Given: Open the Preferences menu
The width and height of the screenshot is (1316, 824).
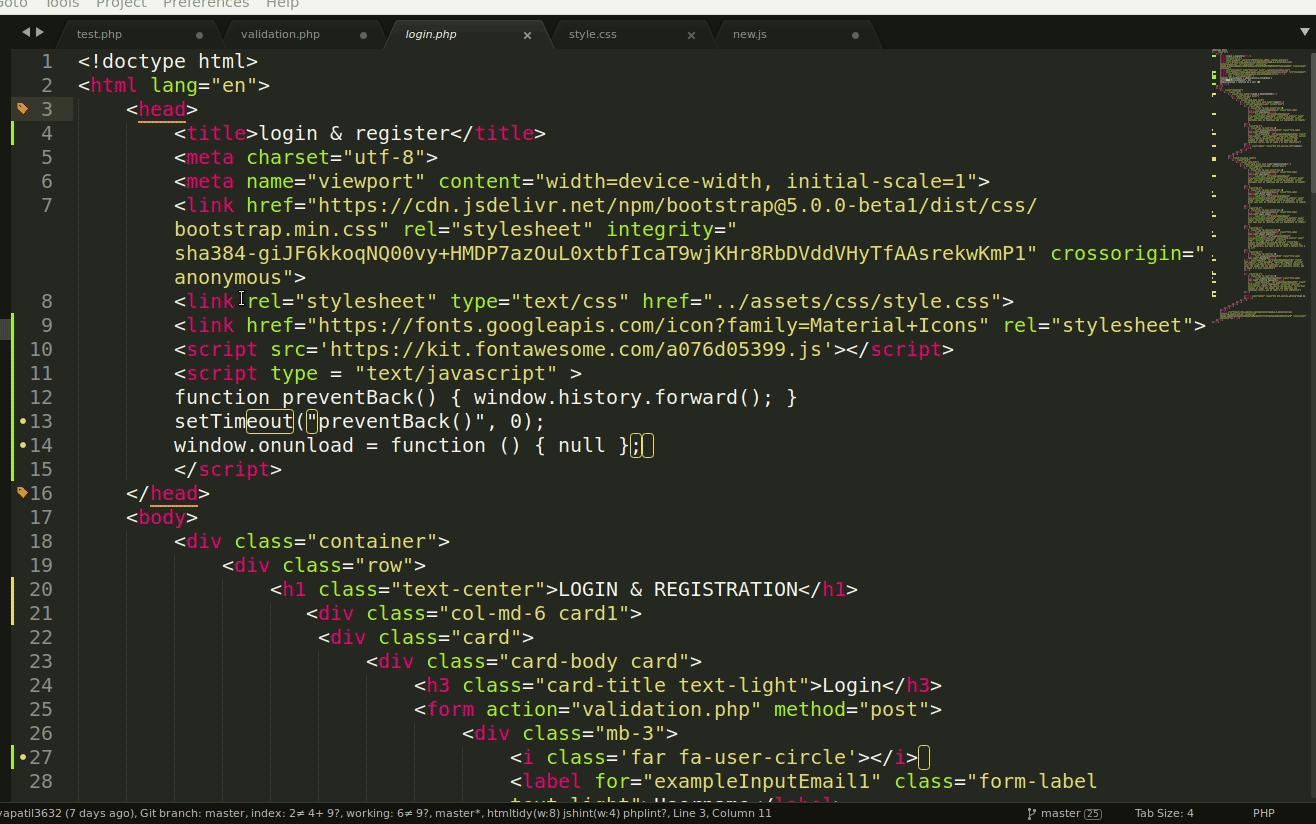Looking at the screenshot, I should [x=206, y=4].
